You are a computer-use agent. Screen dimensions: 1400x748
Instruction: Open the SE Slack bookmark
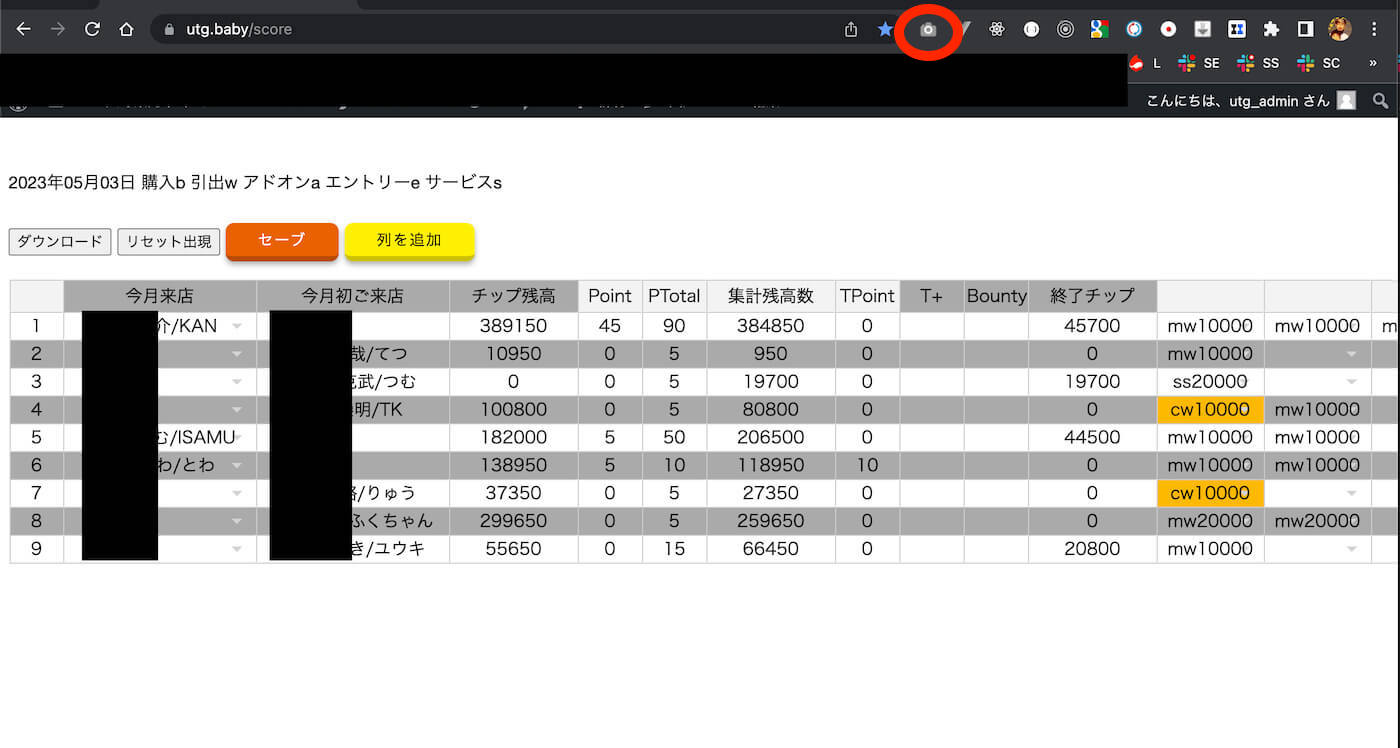click(x=1199, y=63)
